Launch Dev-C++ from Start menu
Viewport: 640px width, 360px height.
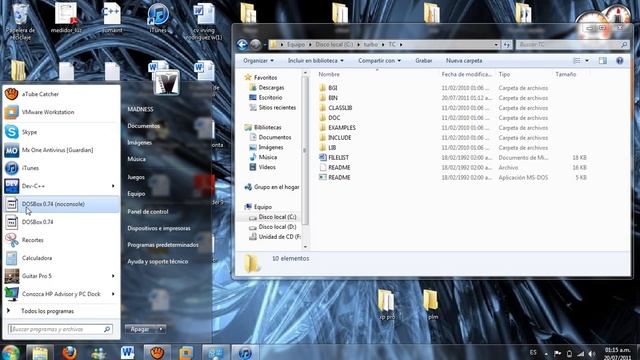pyautogui.click(x=61, y=186)
